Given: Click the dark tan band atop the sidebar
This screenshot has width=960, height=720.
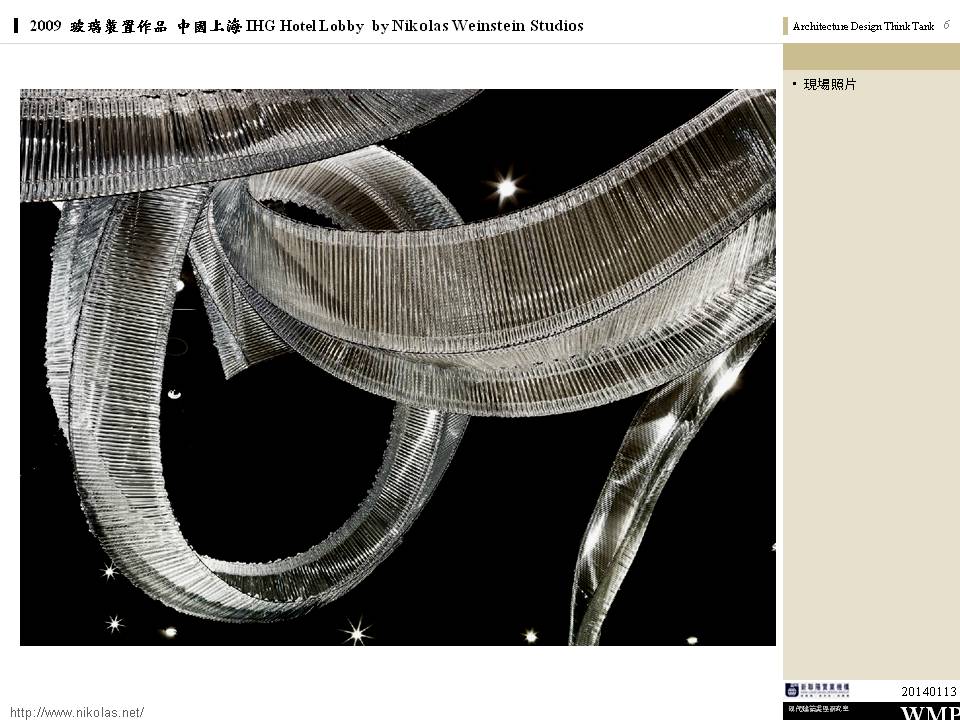Looking at the screenshot, I should (x=870, y=57).
